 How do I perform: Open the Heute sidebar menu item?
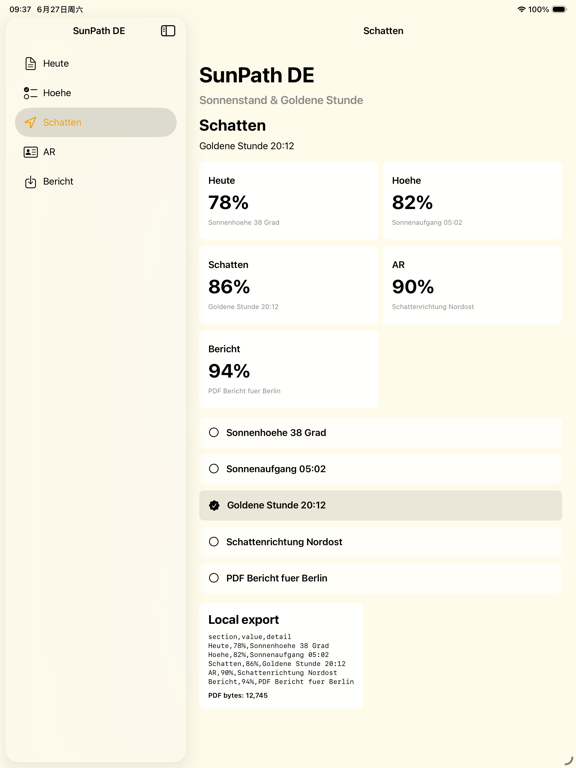point(96,64)
